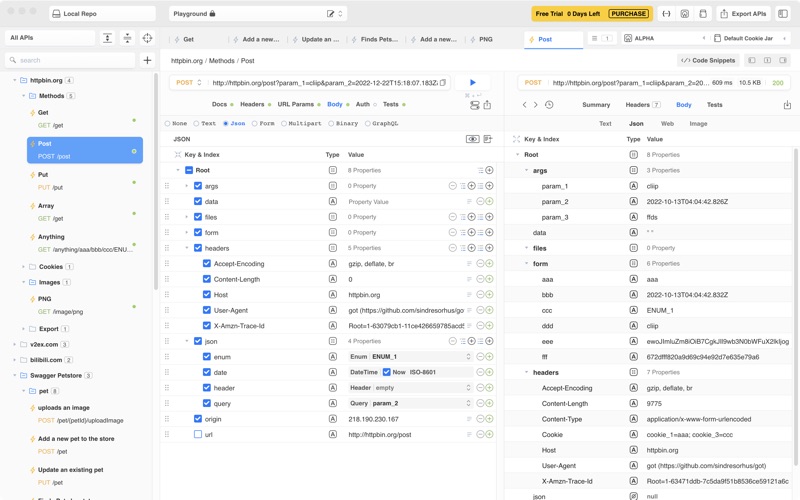This screenshot has width=800, height=500.
Task: Toggle the JSON preview eye icon
Action: (473, 139)
